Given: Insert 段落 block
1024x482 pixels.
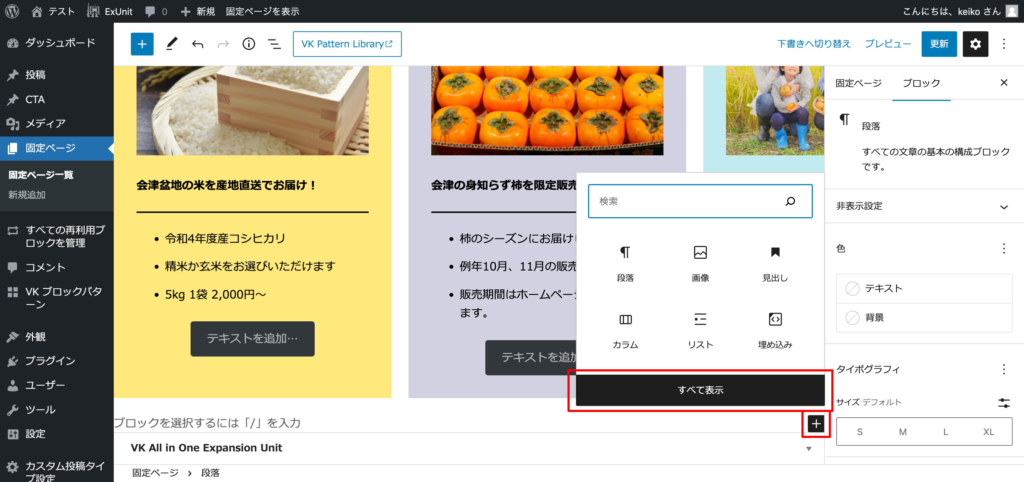Looking at the screenshot, I should coord(625,264).
